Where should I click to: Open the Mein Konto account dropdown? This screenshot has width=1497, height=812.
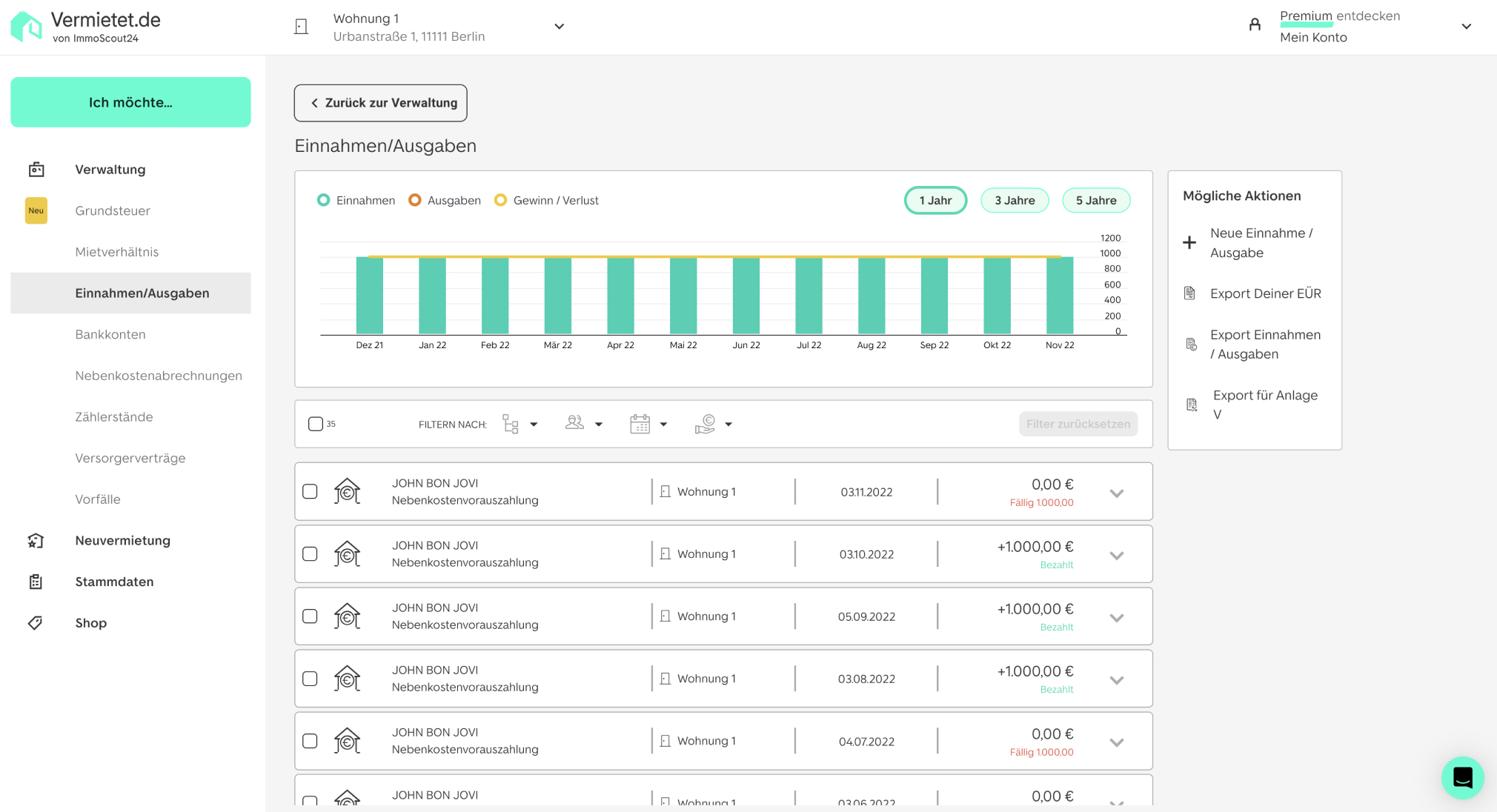click(x=1466, y=27)
